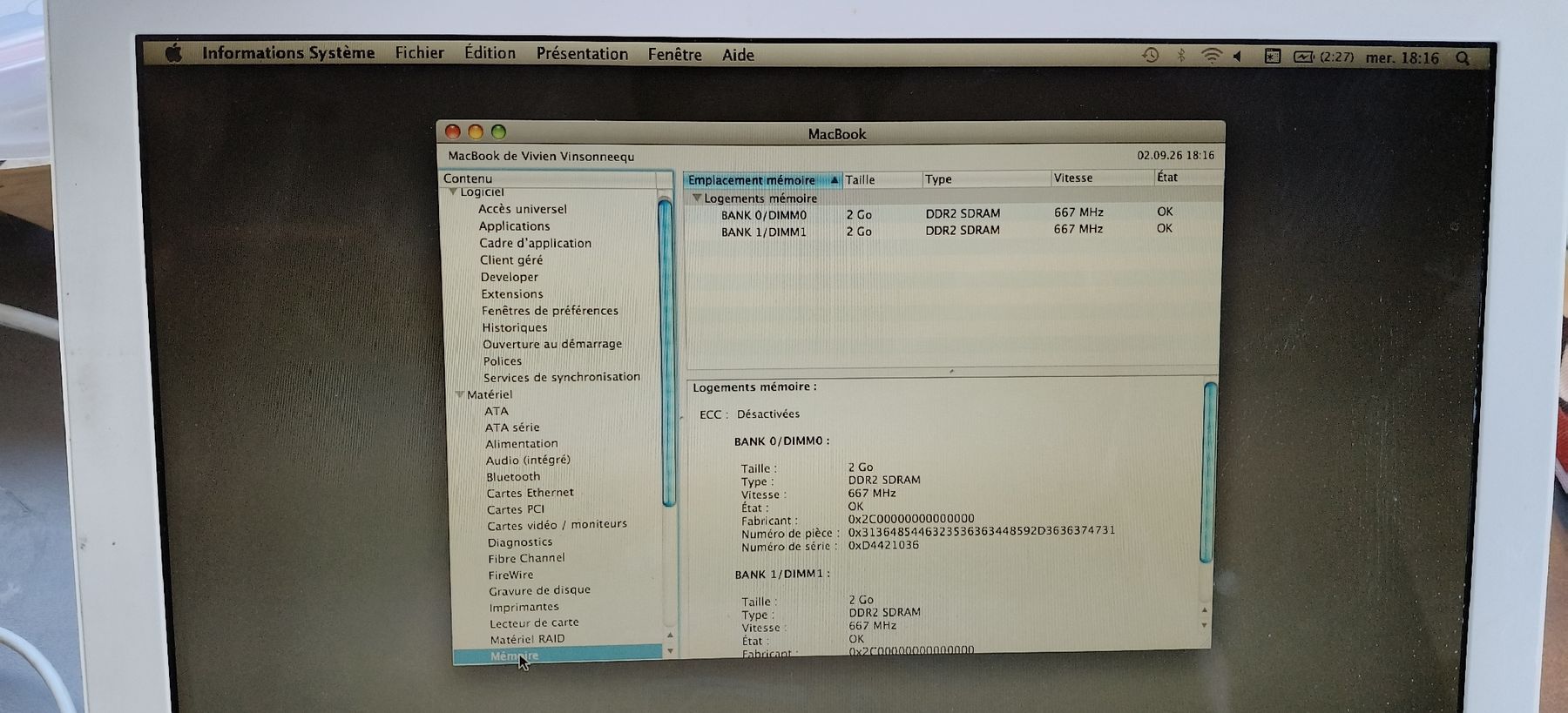The width and height of the screenshot is (1568, 713).
Task: Select Imprimantes in sidebar
Action: click(x=524, y=607)
